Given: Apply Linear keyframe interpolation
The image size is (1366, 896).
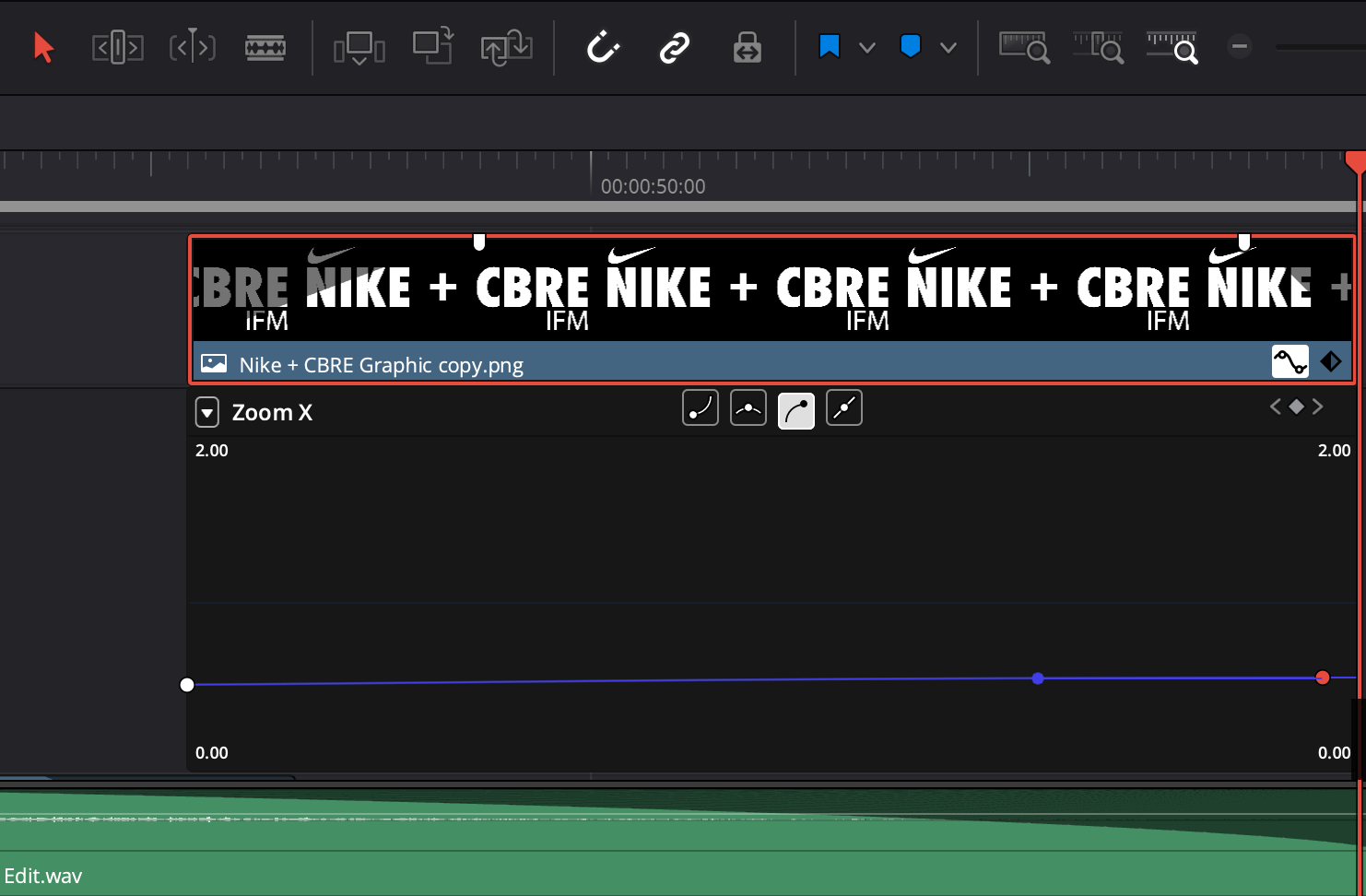Looking at the screenshot, I should pyautogui.click(x=844, y=408).
